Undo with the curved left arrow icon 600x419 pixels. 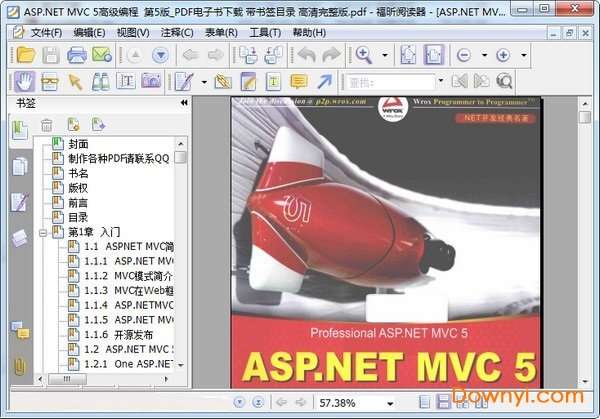pos(307,55)
